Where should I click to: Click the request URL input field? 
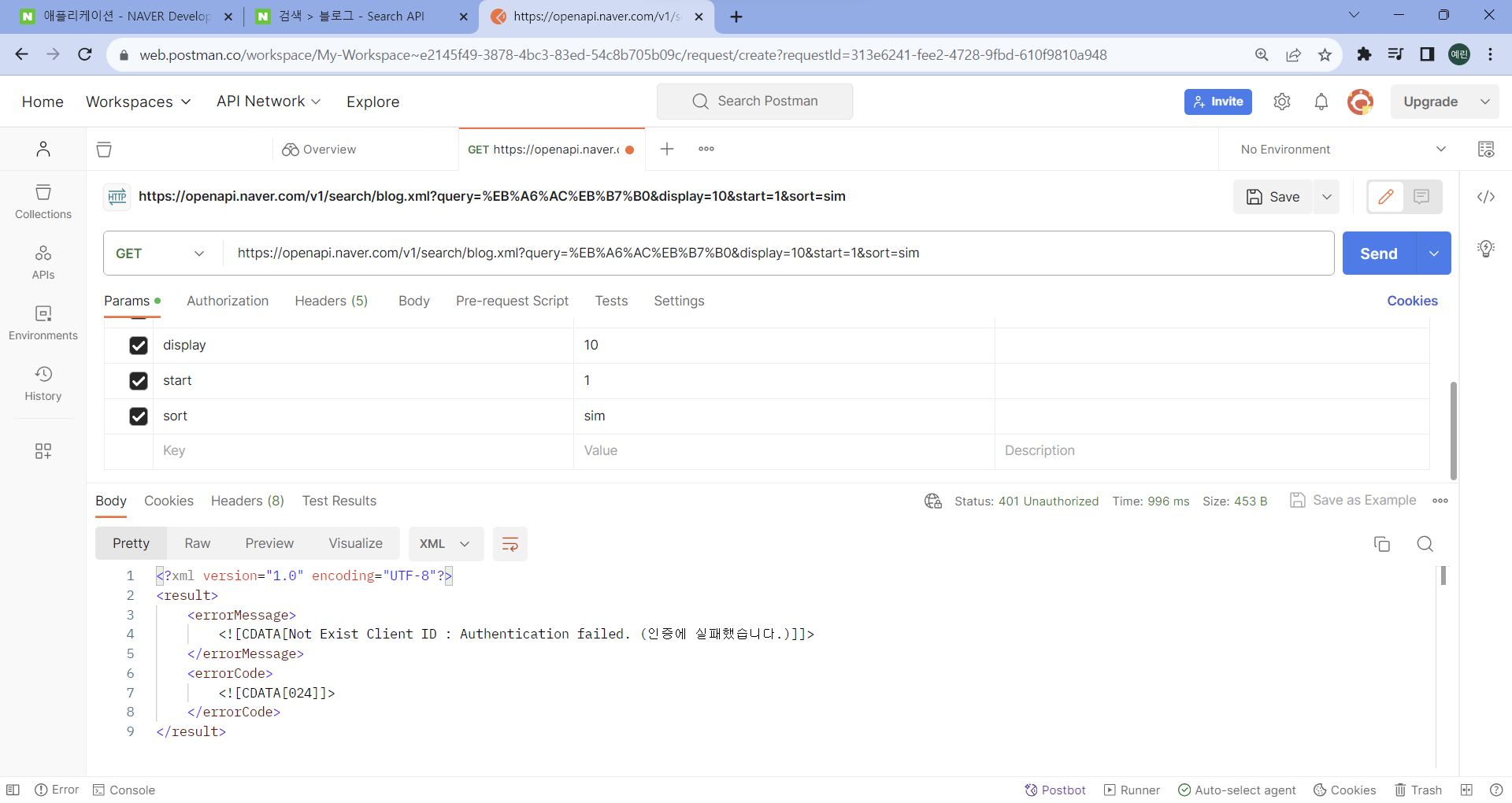(x=780, y=253)
